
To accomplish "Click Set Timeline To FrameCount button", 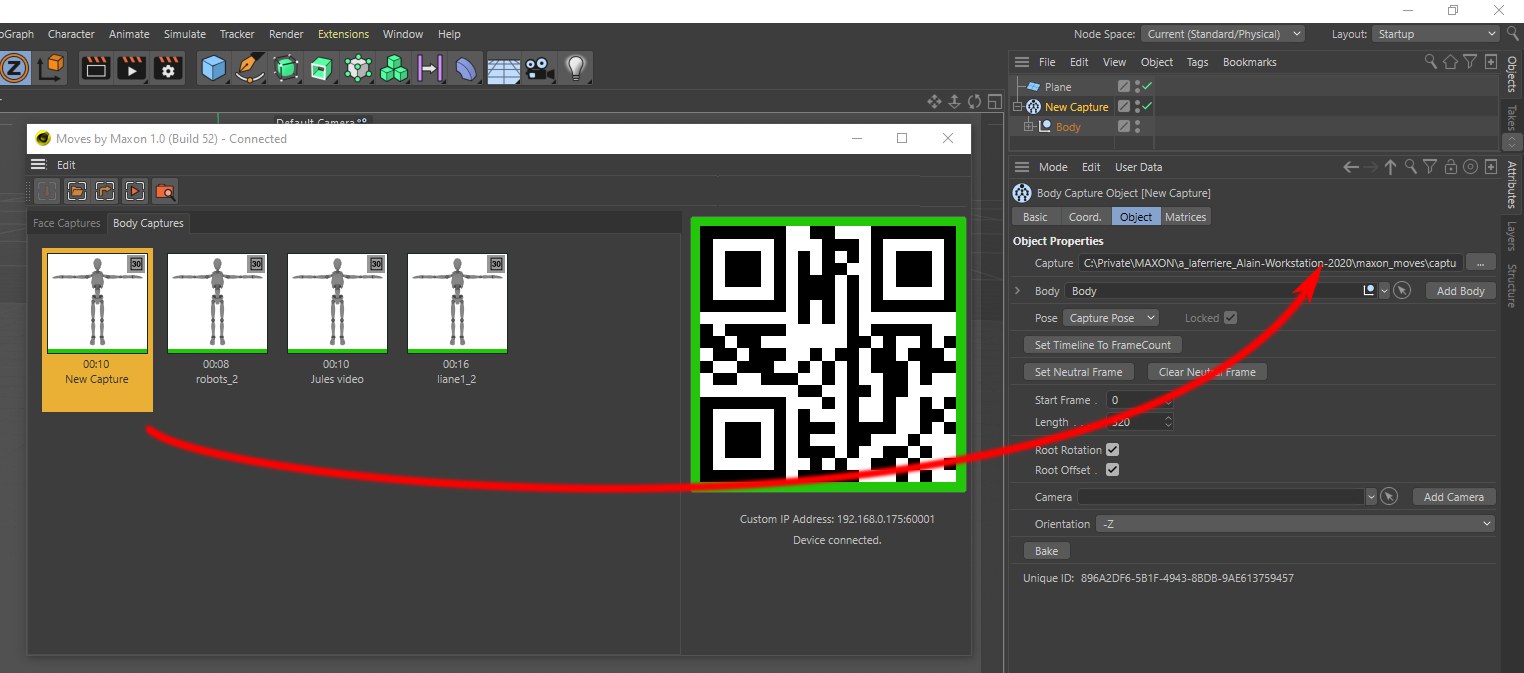I will tap(1103, 345).
